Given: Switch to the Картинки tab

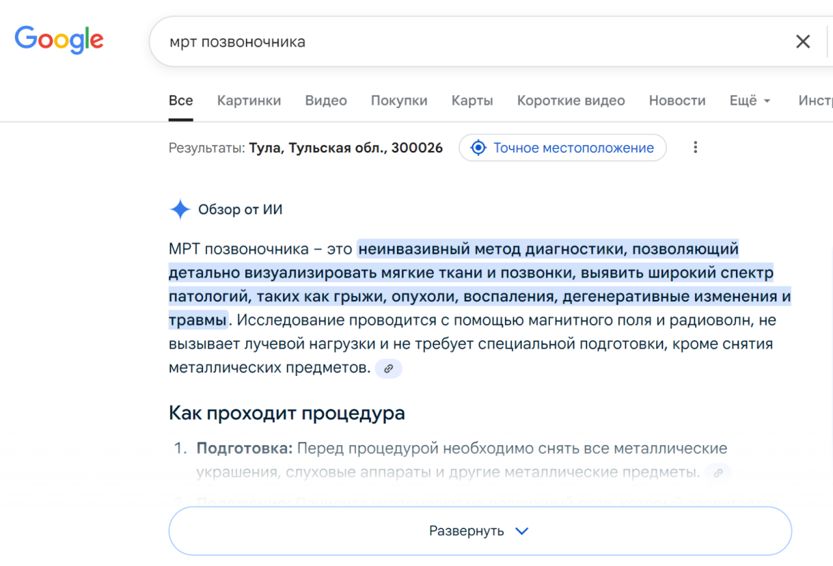Looking at the screenshot, I should [249, 101].
